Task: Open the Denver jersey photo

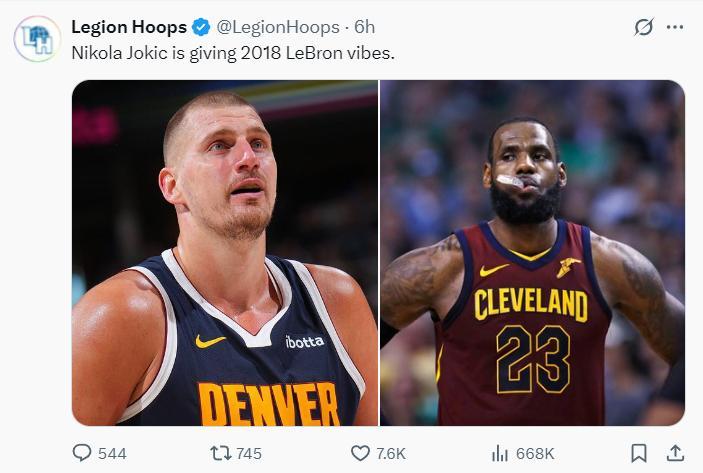Action: point(225,253)
